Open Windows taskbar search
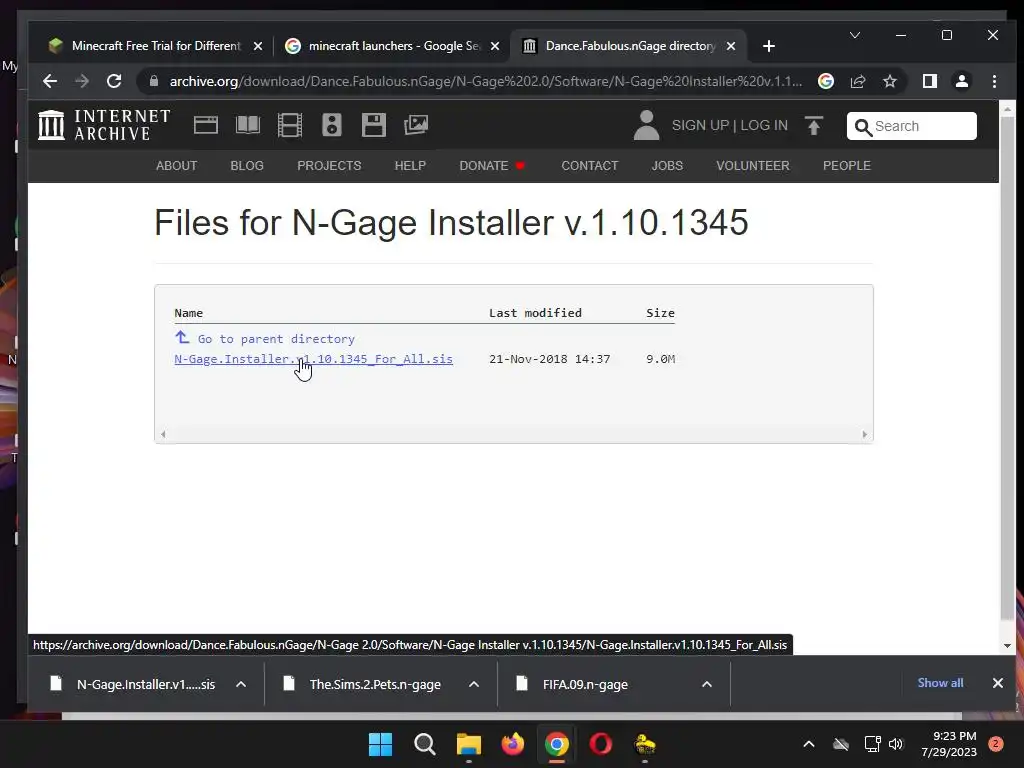1024x768 pixels. pyautogui.click(x=425, y=744)
